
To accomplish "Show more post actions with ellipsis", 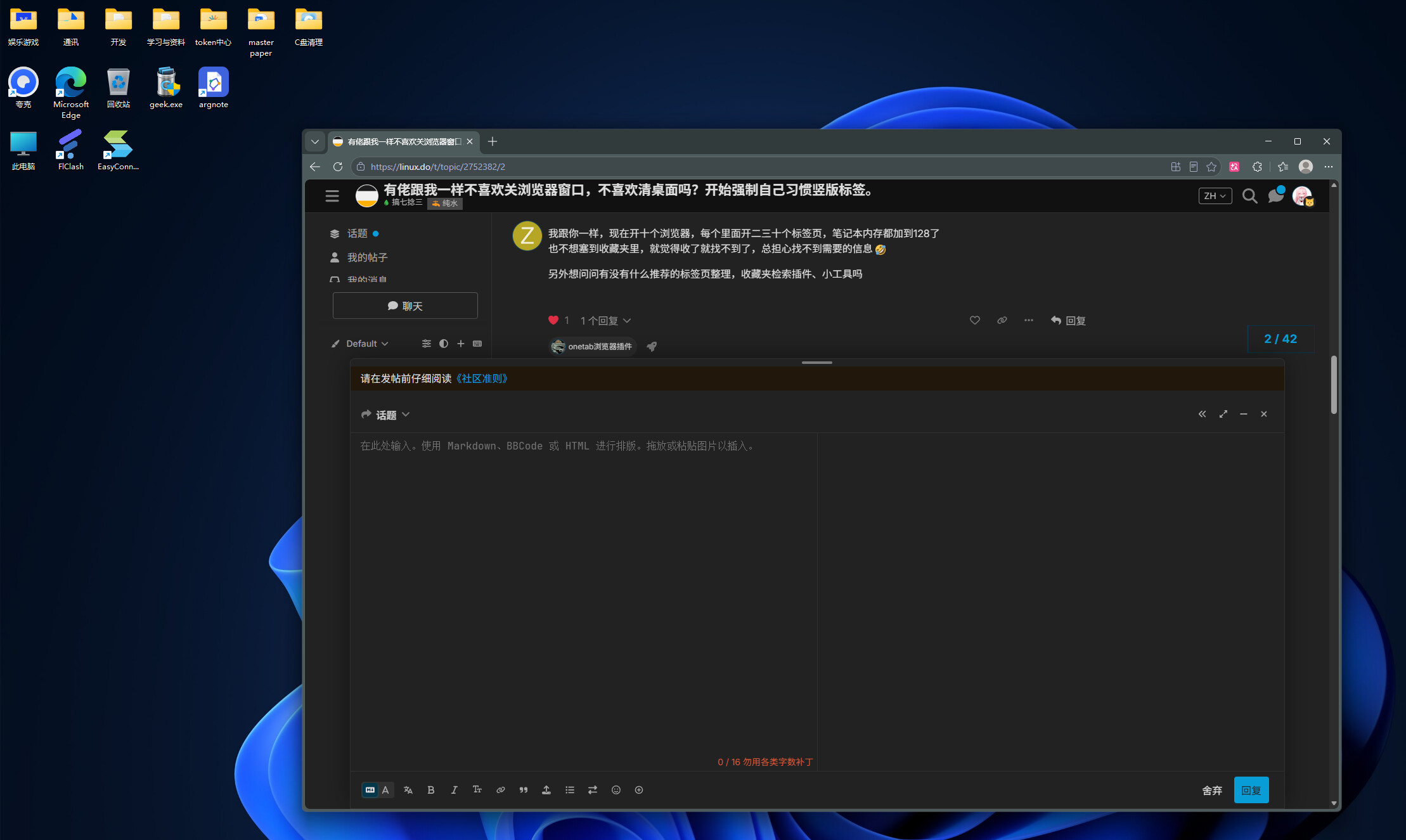I will 1029,320.
